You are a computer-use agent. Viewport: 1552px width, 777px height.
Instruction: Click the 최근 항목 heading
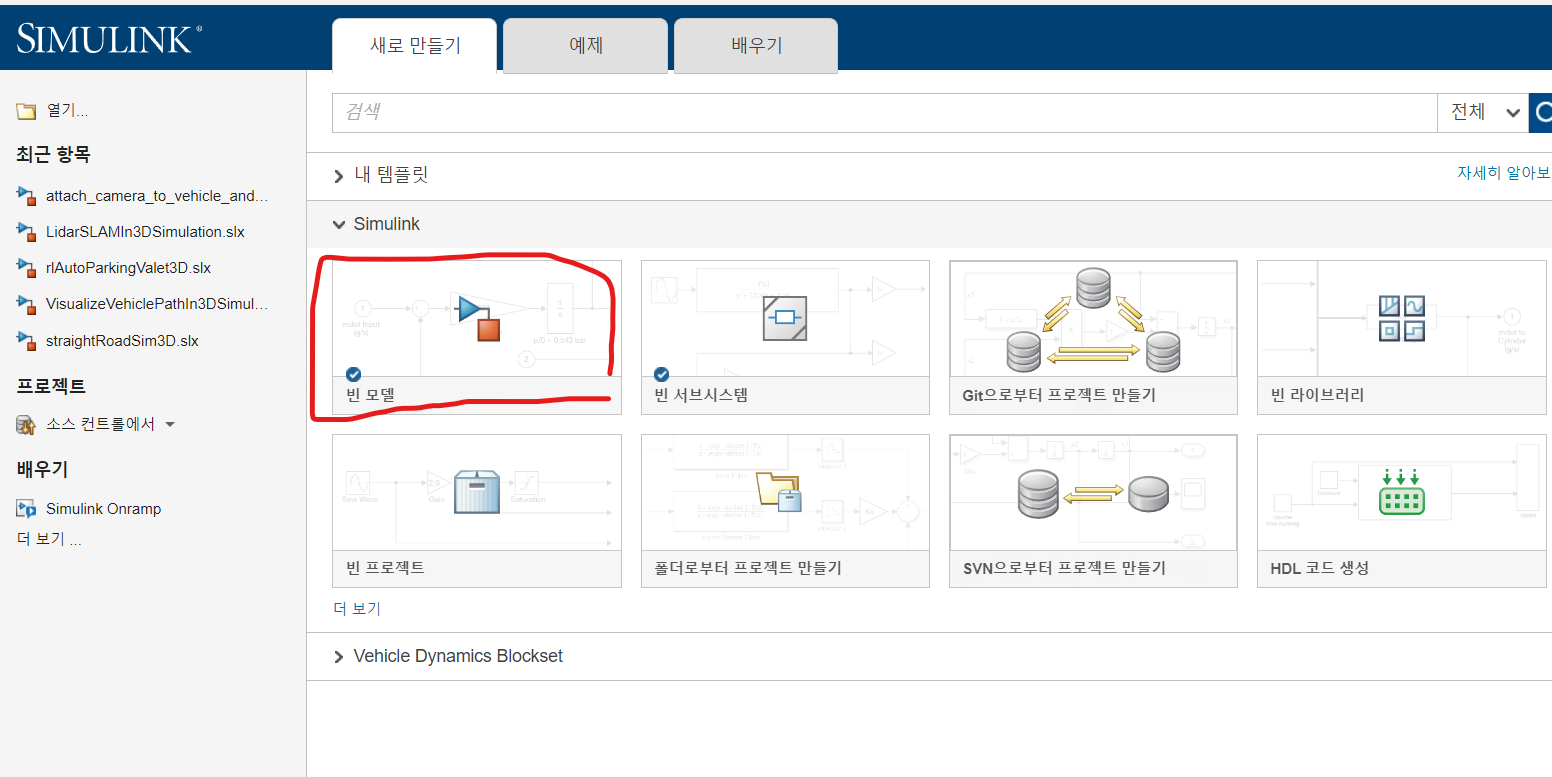53,154
